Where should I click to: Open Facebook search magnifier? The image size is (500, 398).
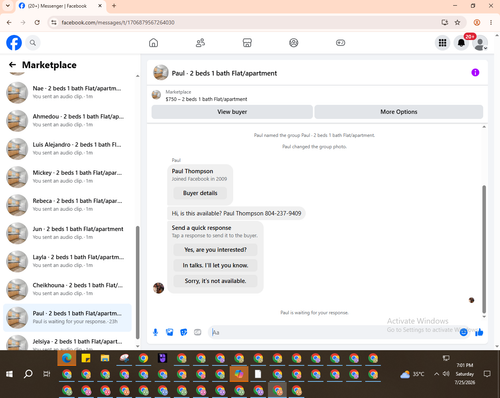coord(33,43)
